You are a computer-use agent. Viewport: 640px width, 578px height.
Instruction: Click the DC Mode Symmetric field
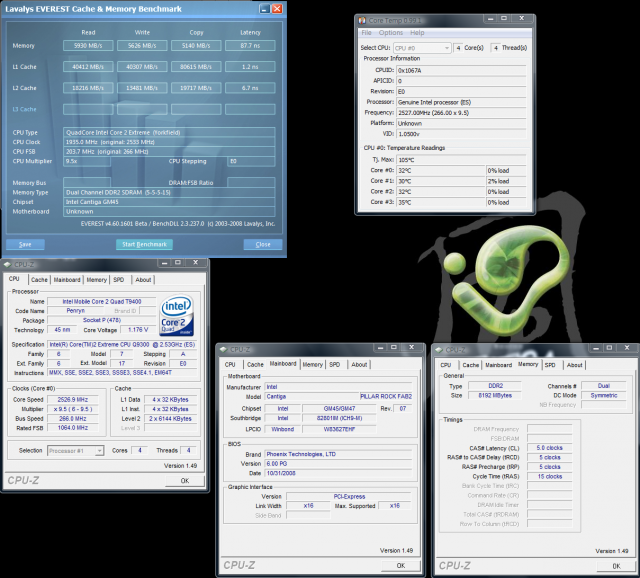(604, 395)
